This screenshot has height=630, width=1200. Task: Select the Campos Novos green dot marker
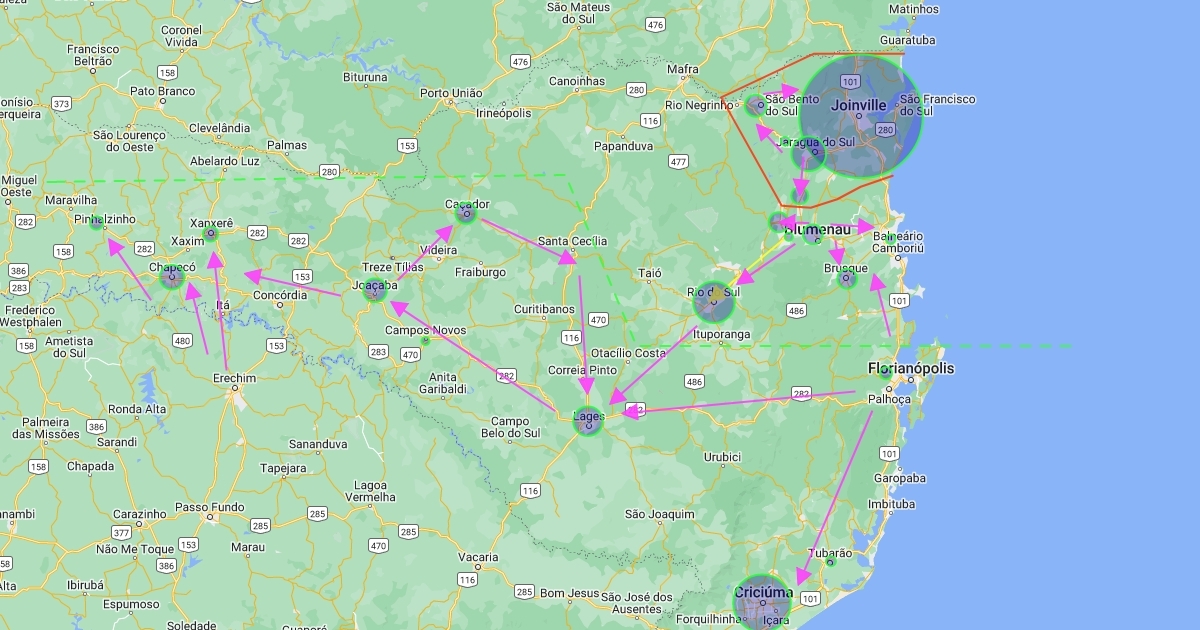tap(426, 341)
